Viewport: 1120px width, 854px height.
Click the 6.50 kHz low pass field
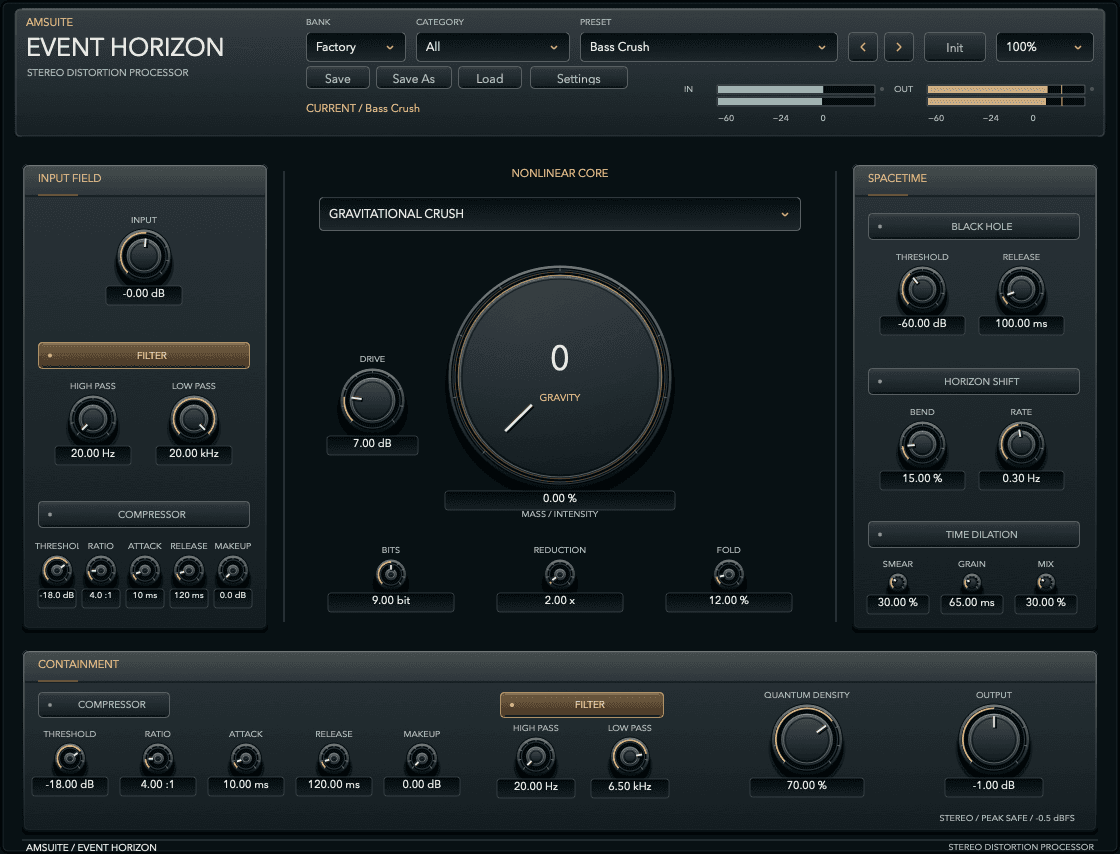(x=629, y=787)
